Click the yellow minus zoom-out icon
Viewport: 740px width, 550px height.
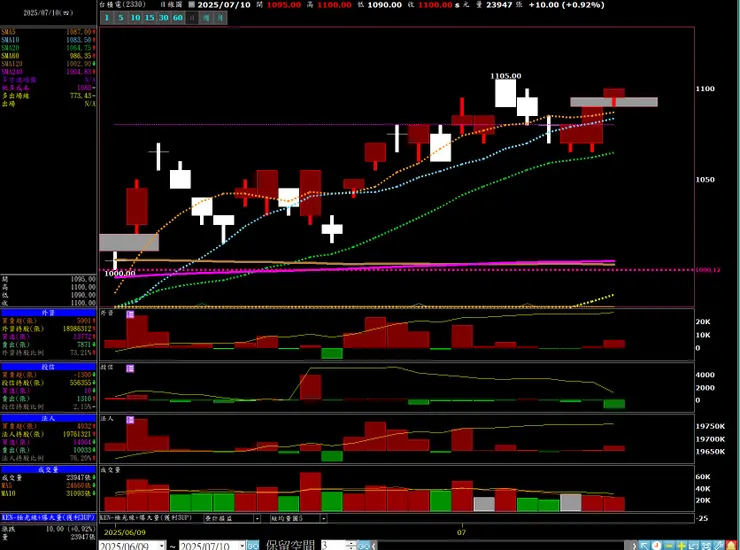669,546
